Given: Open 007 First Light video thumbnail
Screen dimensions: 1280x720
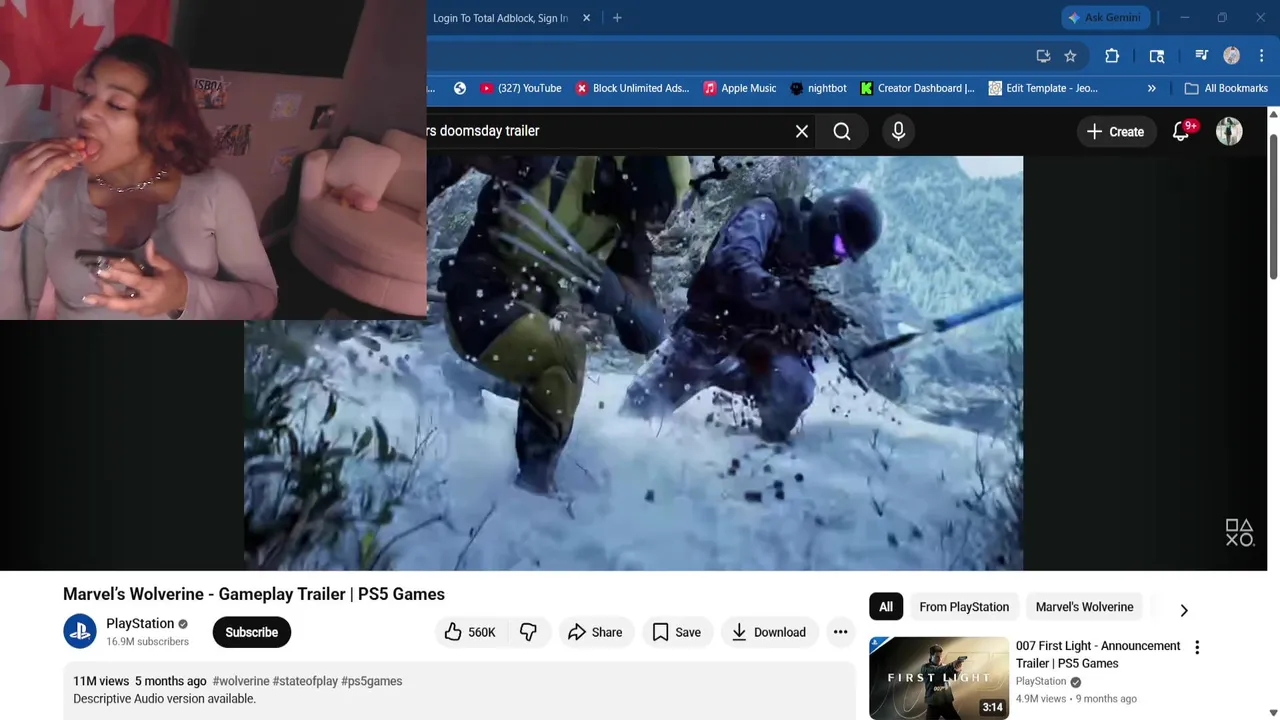Looking at the screenshot, I should [939, 678].
